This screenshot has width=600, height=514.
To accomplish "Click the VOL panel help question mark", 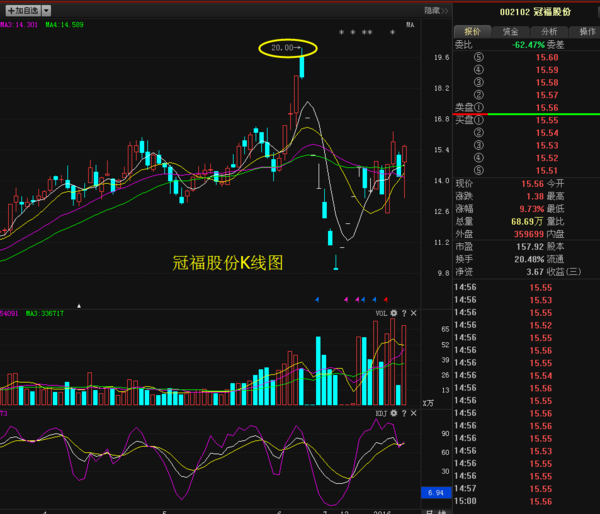I will tap(404, 313).
